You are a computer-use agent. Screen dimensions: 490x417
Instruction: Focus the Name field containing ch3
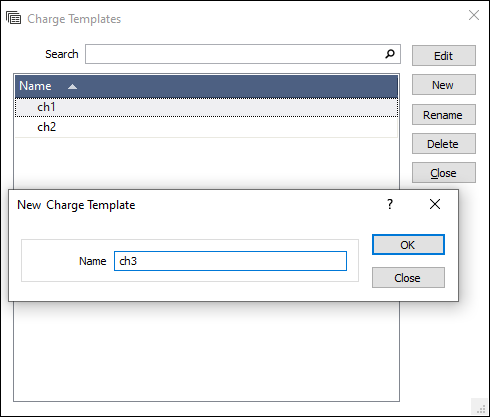coord(230,261)
